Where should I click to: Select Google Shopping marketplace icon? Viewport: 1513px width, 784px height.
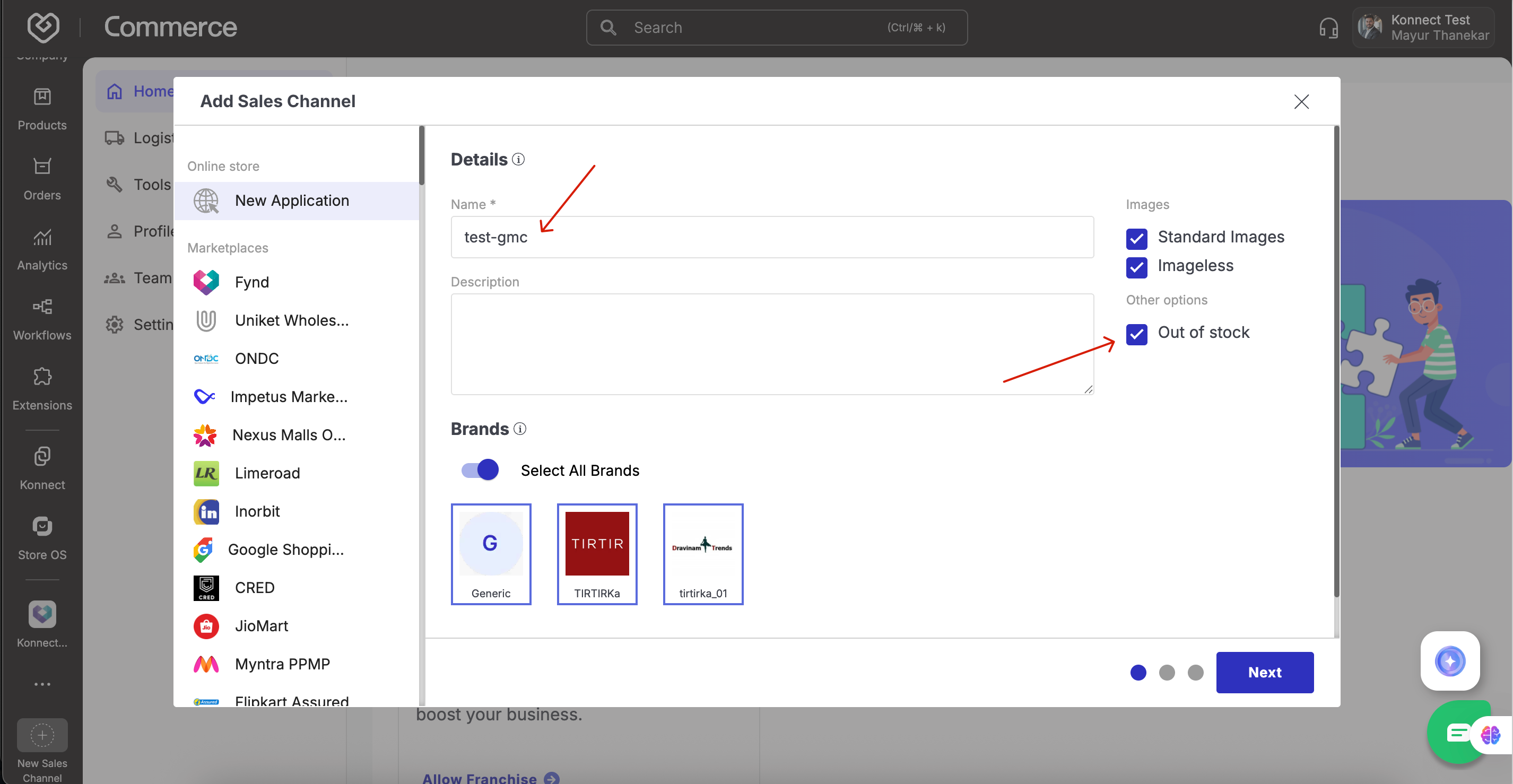coord(203,550)
